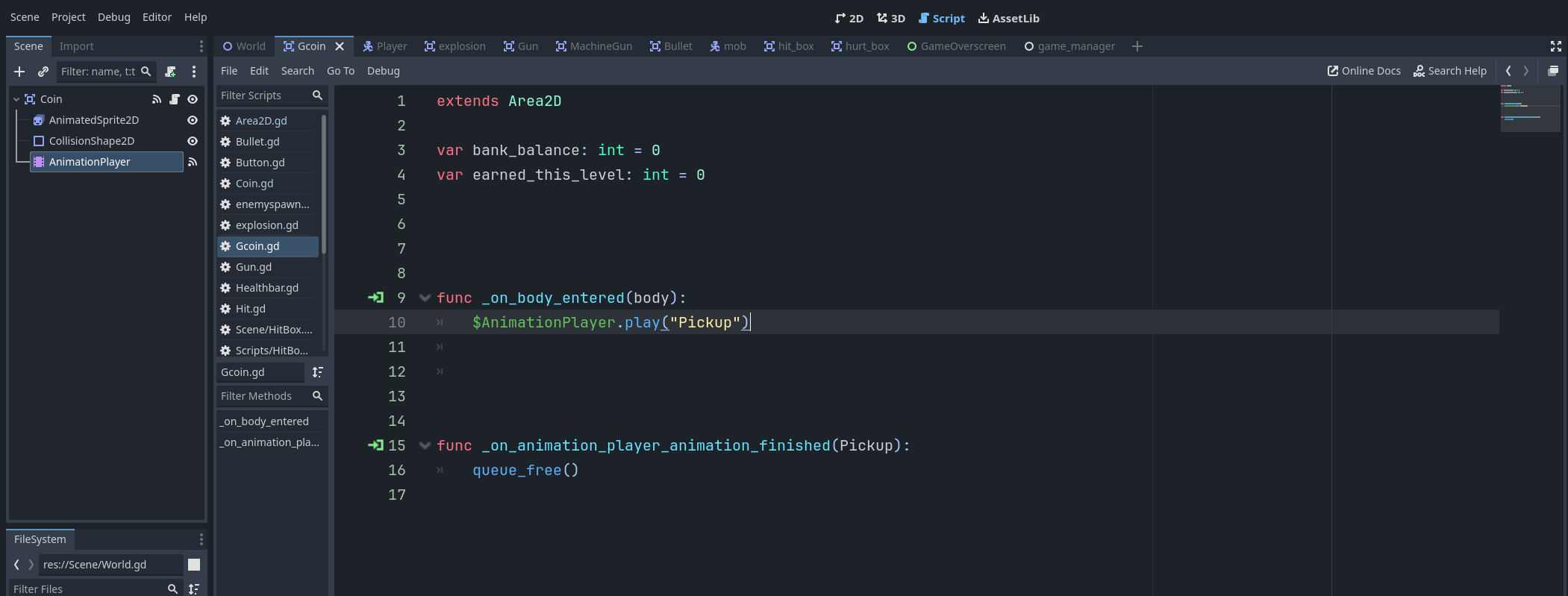Click signal connection icon on line 15
The image size is (1568, 596).
(375, 445)
